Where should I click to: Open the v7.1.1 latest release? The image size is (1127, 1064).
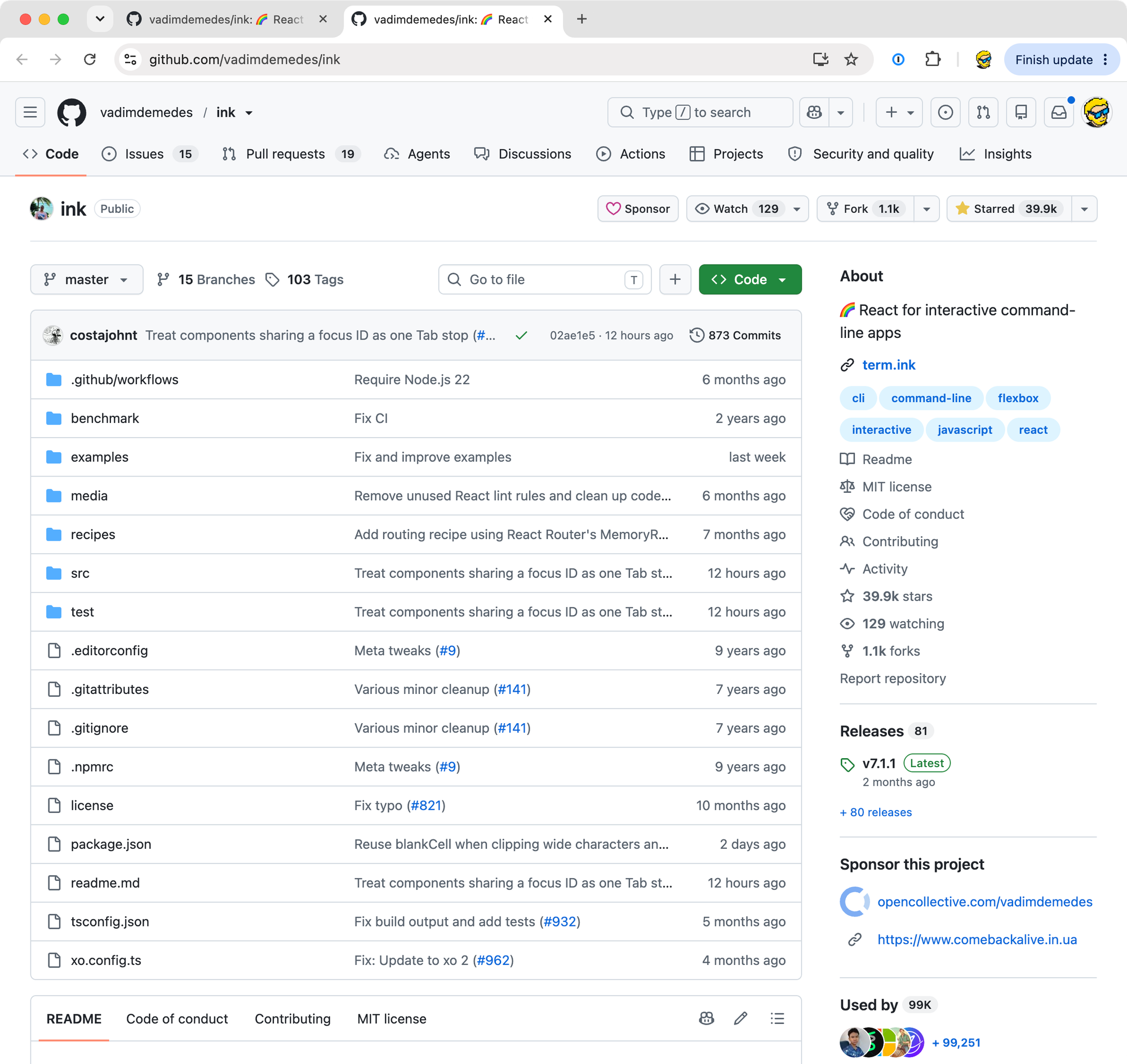click(x=879, y=763)
